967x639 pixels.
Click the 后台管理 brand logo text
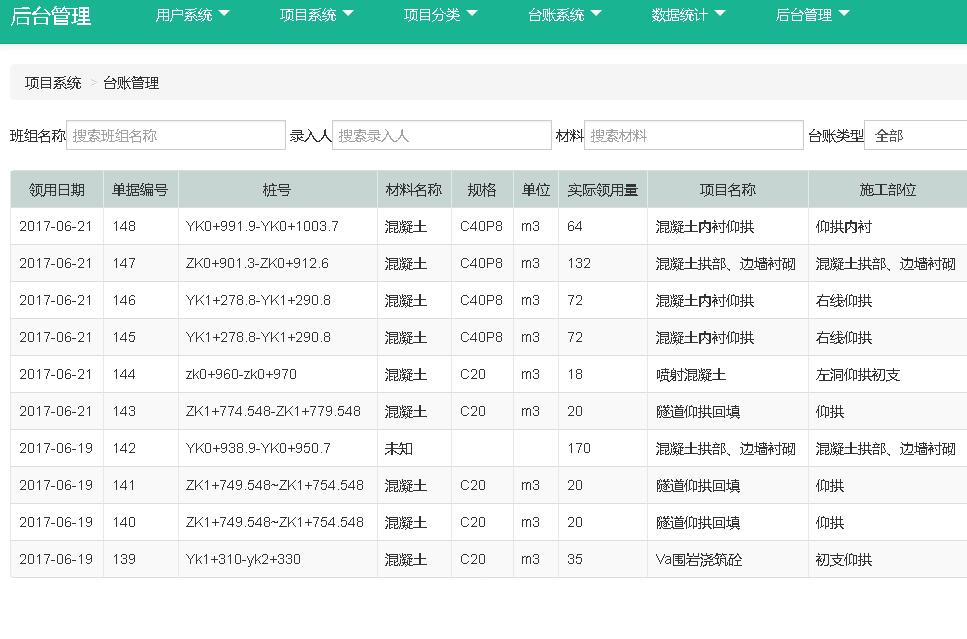point(51,16)
